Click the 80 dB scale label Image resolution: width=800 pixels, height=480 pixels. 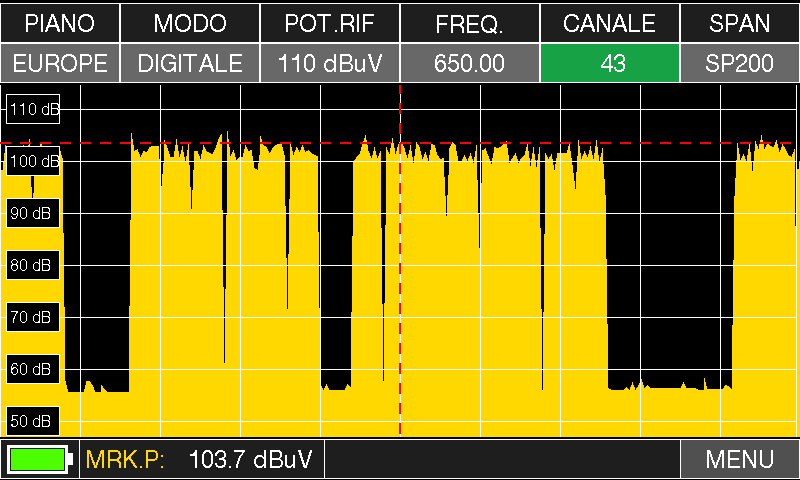point(33,265)
